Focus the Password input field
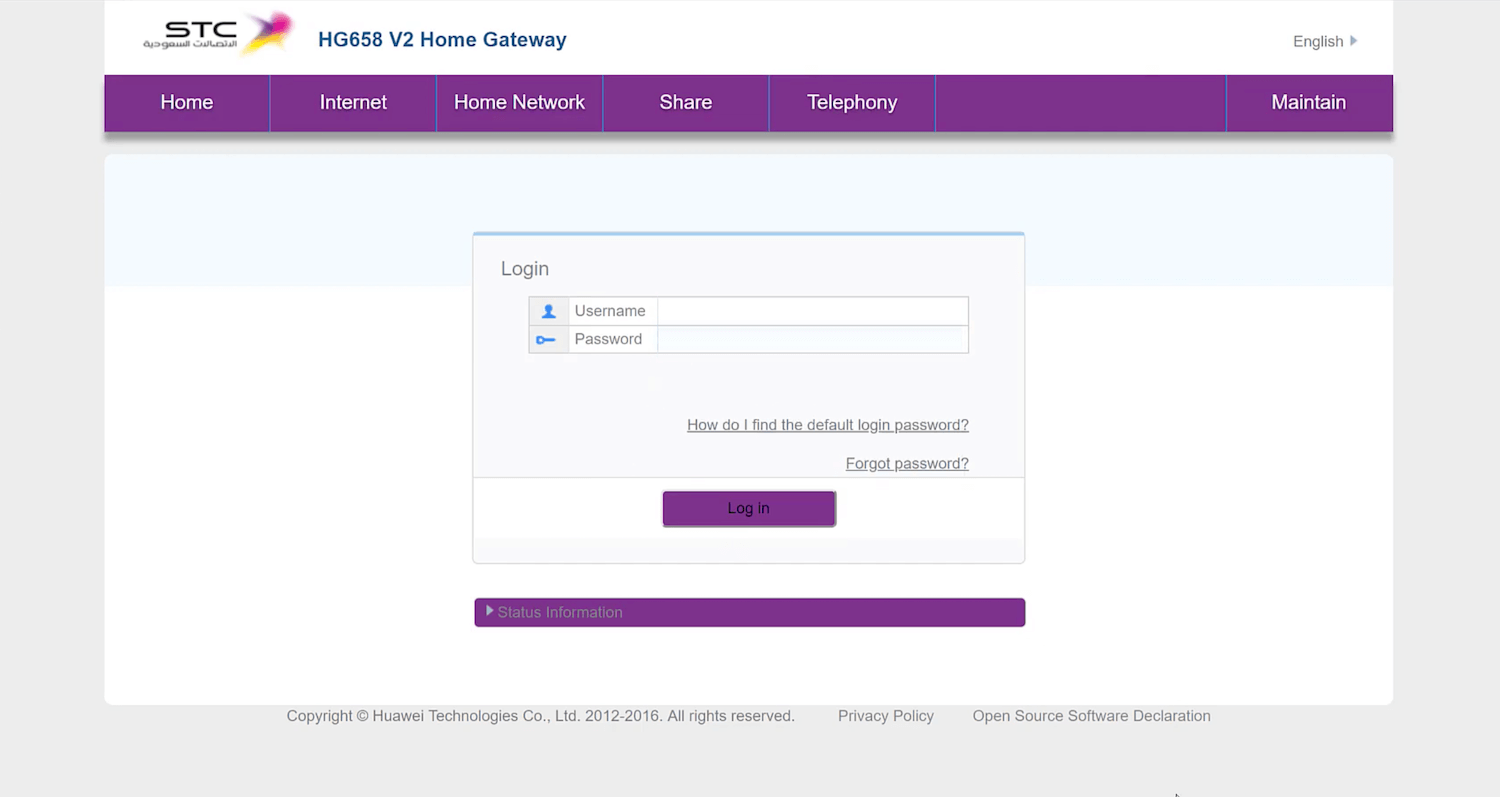This screenshot has width=1500, height=797. 812,339
